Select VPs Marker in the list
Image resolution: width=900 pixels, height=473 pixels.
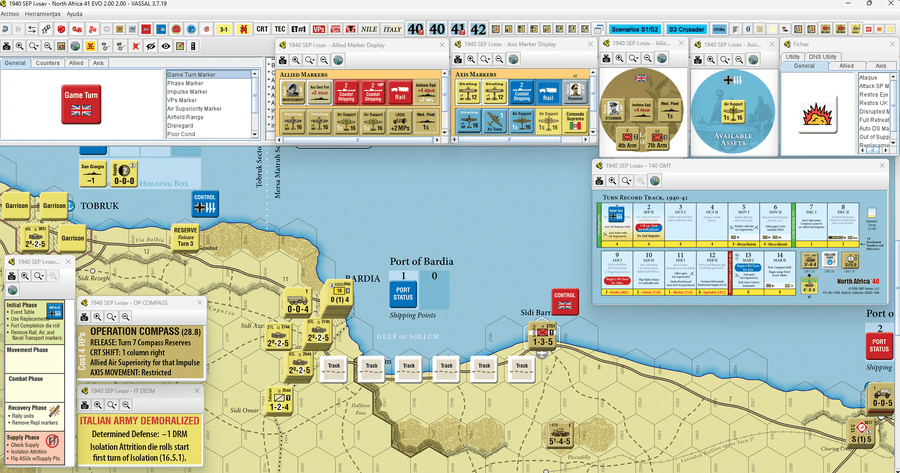coord(208,100)
